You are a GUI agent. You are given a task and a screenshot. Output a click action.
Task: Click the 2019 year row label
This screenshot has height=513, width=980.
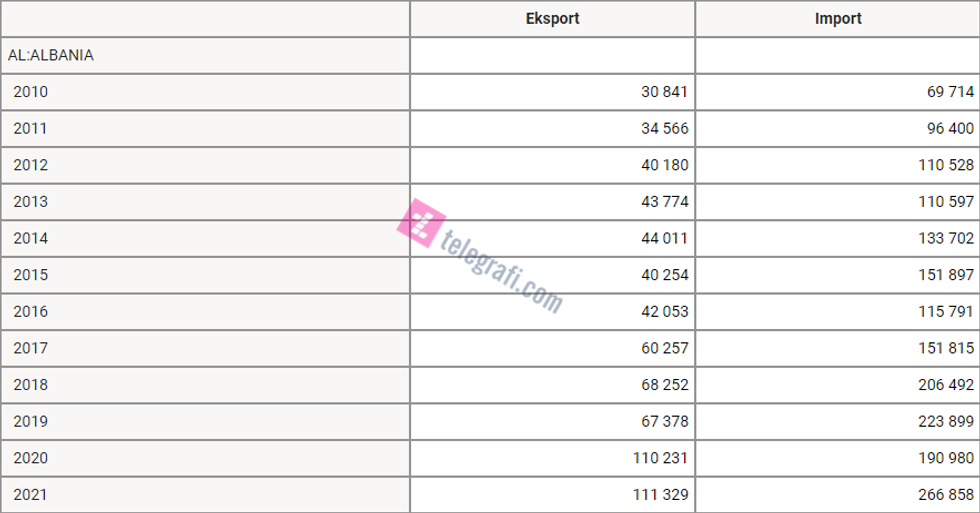pos(31,421)
